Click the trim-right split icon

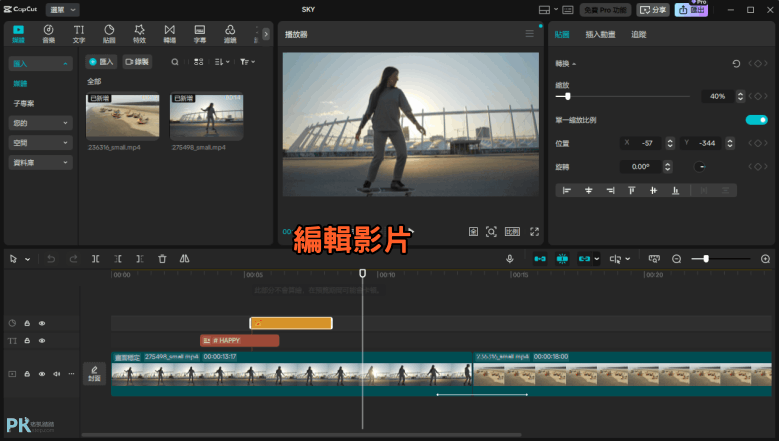click(x=140, y=259)
